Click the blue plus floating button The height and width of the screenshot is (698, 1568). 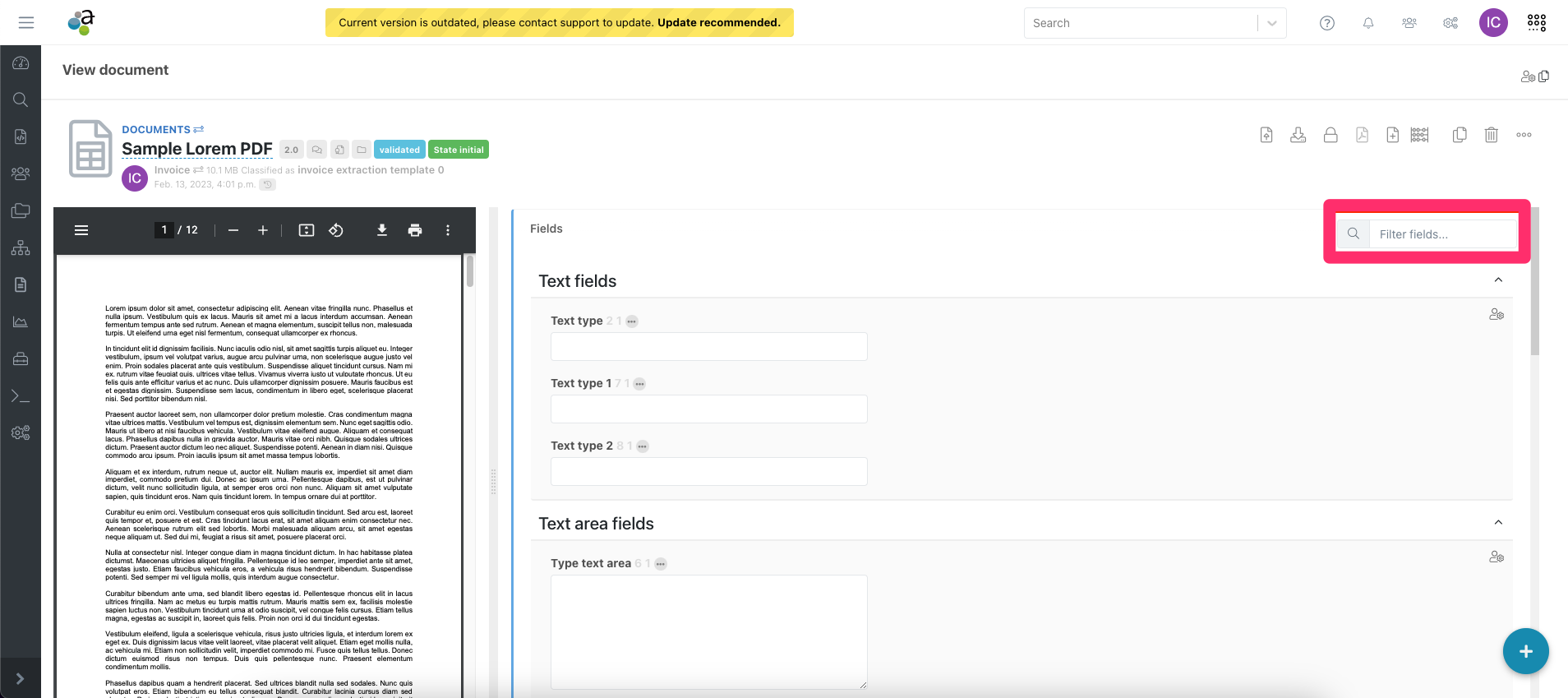(1525, 651)
